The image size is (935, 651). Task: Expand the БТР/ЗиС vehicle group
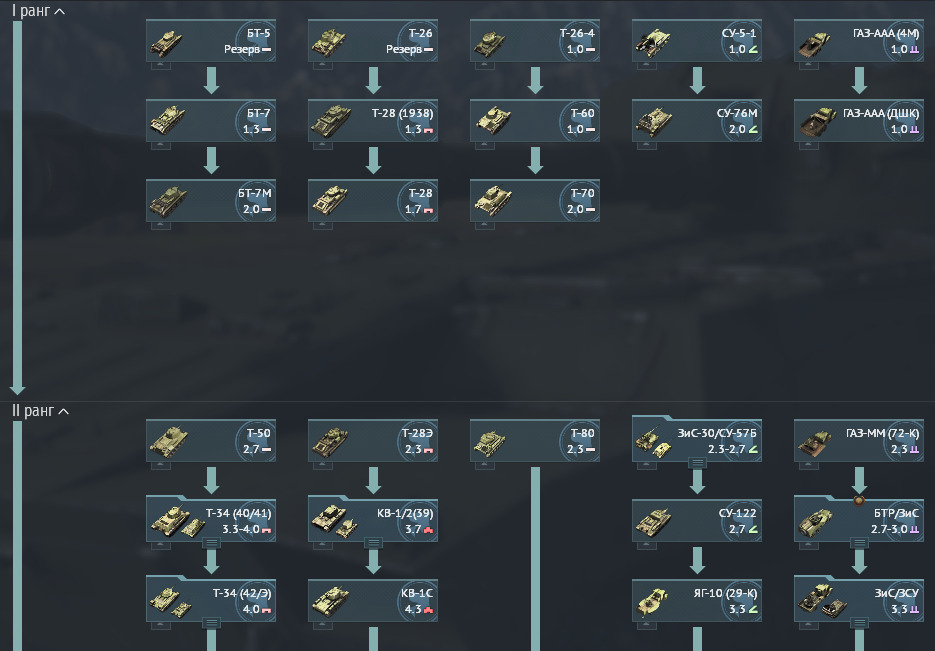(x=859, y=542)
